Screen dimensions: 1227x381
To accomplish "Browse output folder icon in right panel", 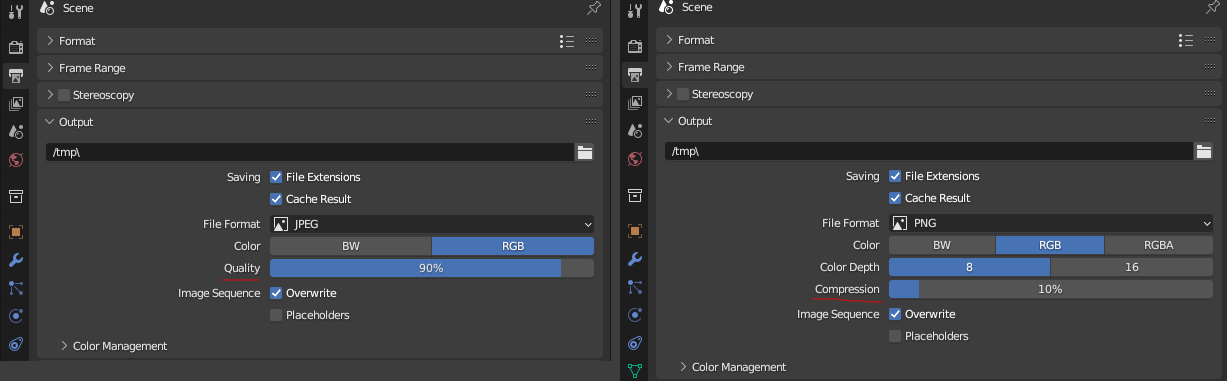I will point(1204,151).
